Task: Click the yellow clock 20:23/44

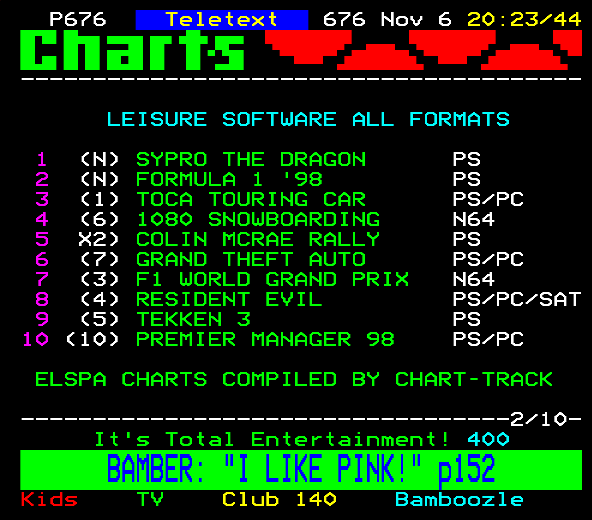Action: tap(524, 19)
